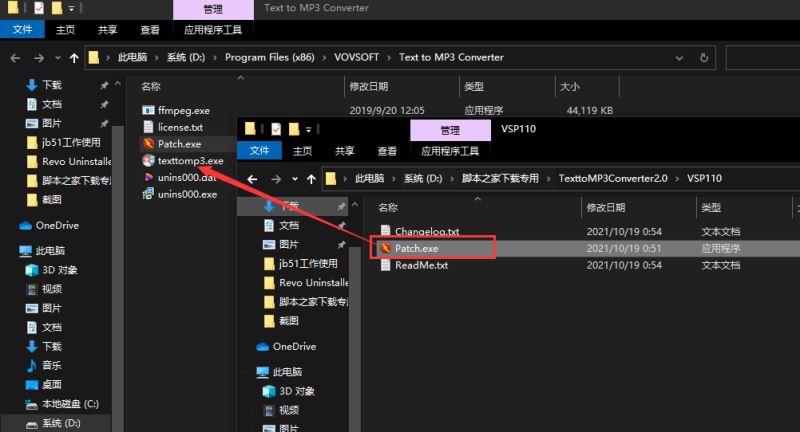This screenshot has width=800, height=432.
Task: Click up arrow in VSP110 window
Action: [x=311, y=179]
